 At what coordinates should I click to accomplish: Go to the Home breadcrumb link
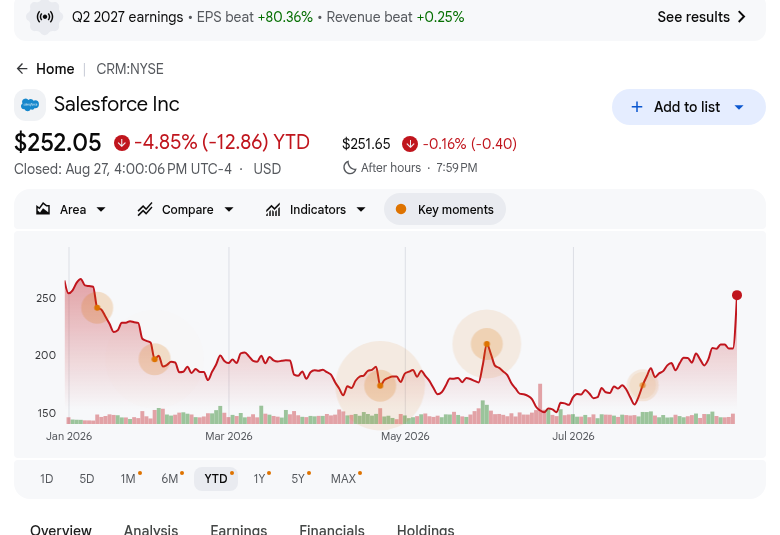[x=55, y=69]
